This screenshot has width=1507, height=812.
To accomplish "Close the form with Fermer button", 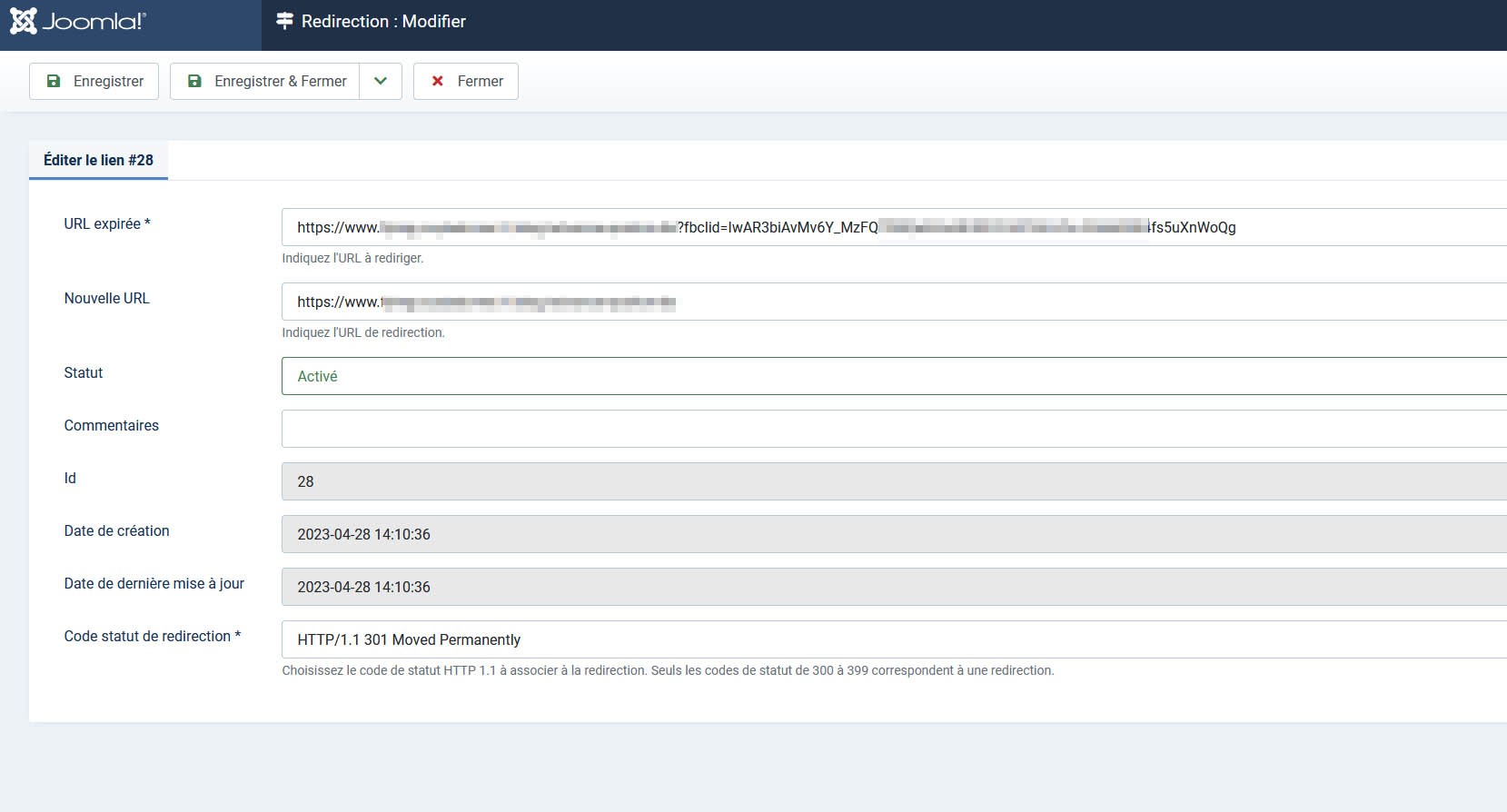I will 466,81.
